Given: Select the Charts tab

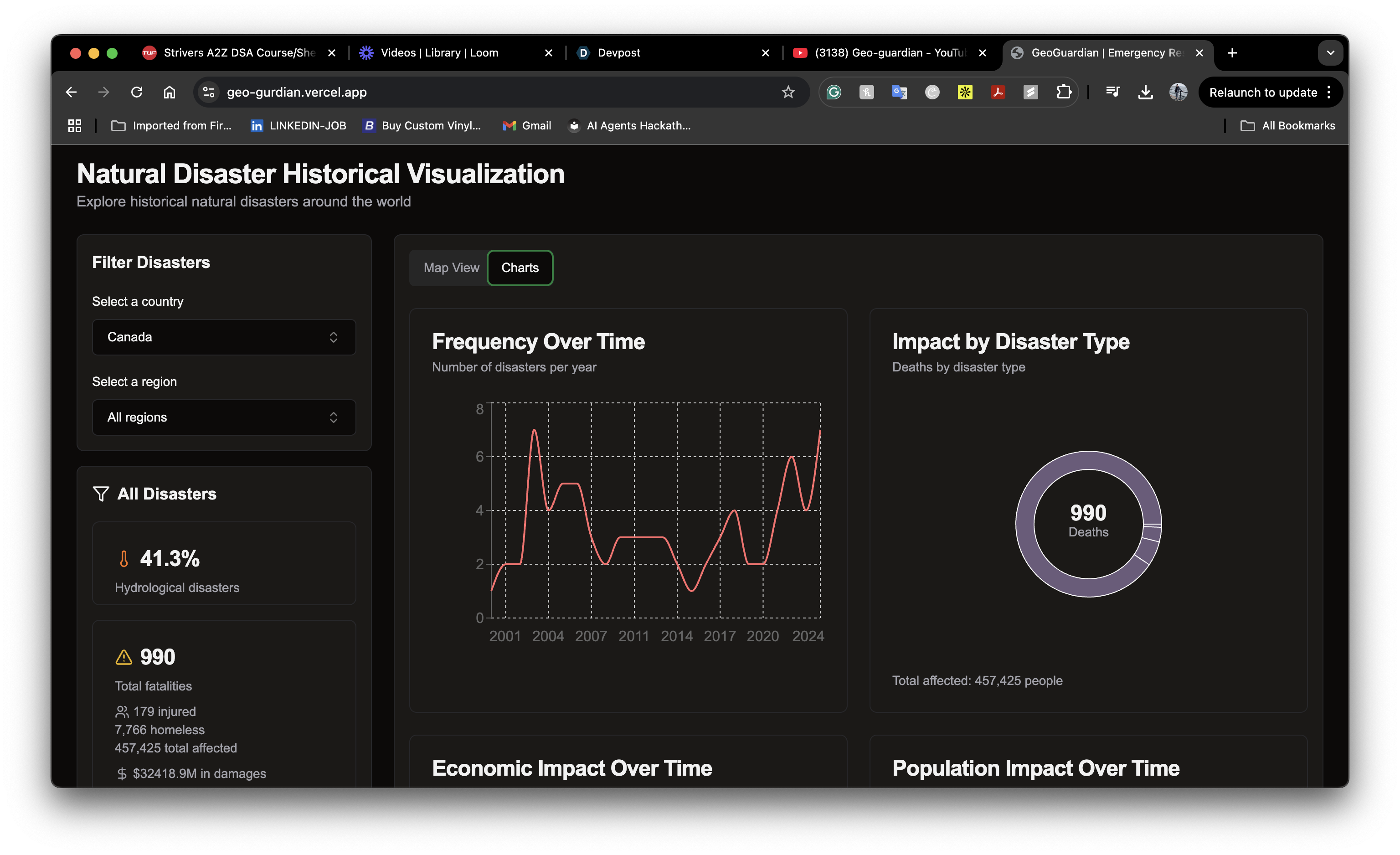Looking at the screenshot, I should (x=520, y=268).
